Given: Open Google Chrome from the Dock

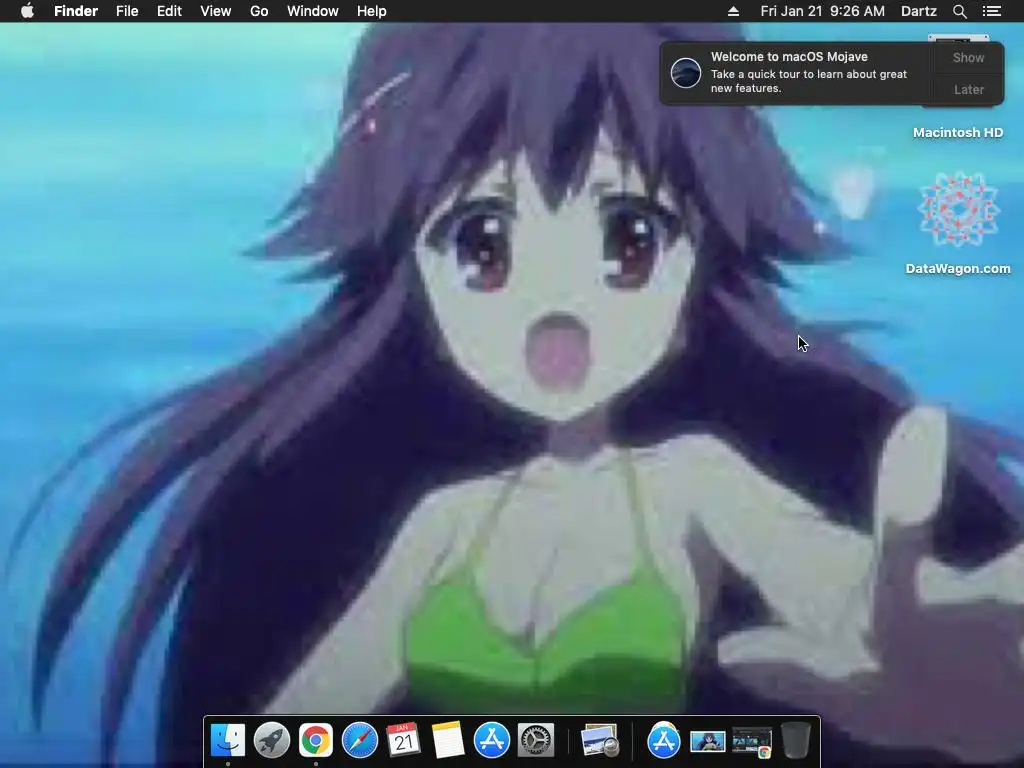Looking at the screenshot, I should click(x=315, y=741).
